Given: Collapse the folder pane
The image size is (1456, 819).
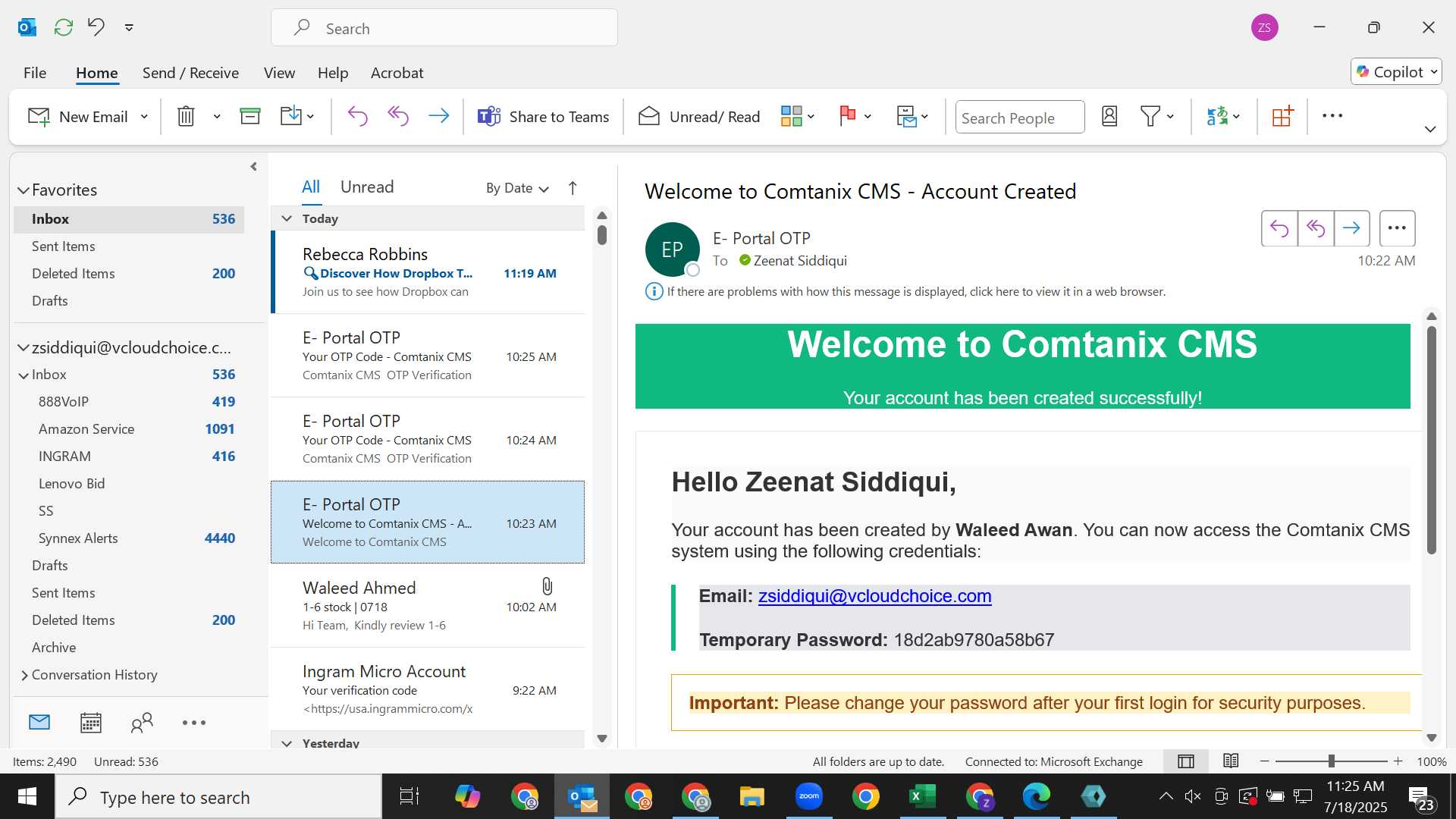Looking at the screenshot, I should (253, 167).
